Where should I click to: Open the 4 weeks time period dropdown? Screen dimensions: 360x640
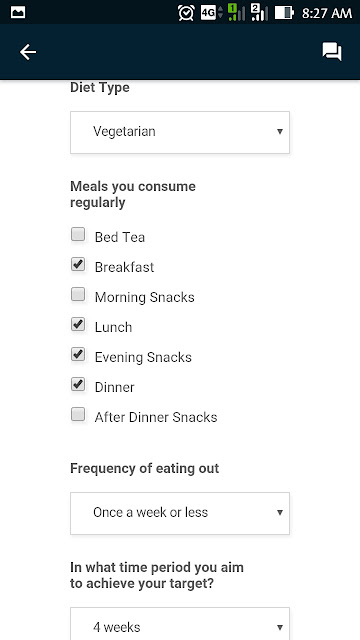pyautogui.click(x=180, y=624)
